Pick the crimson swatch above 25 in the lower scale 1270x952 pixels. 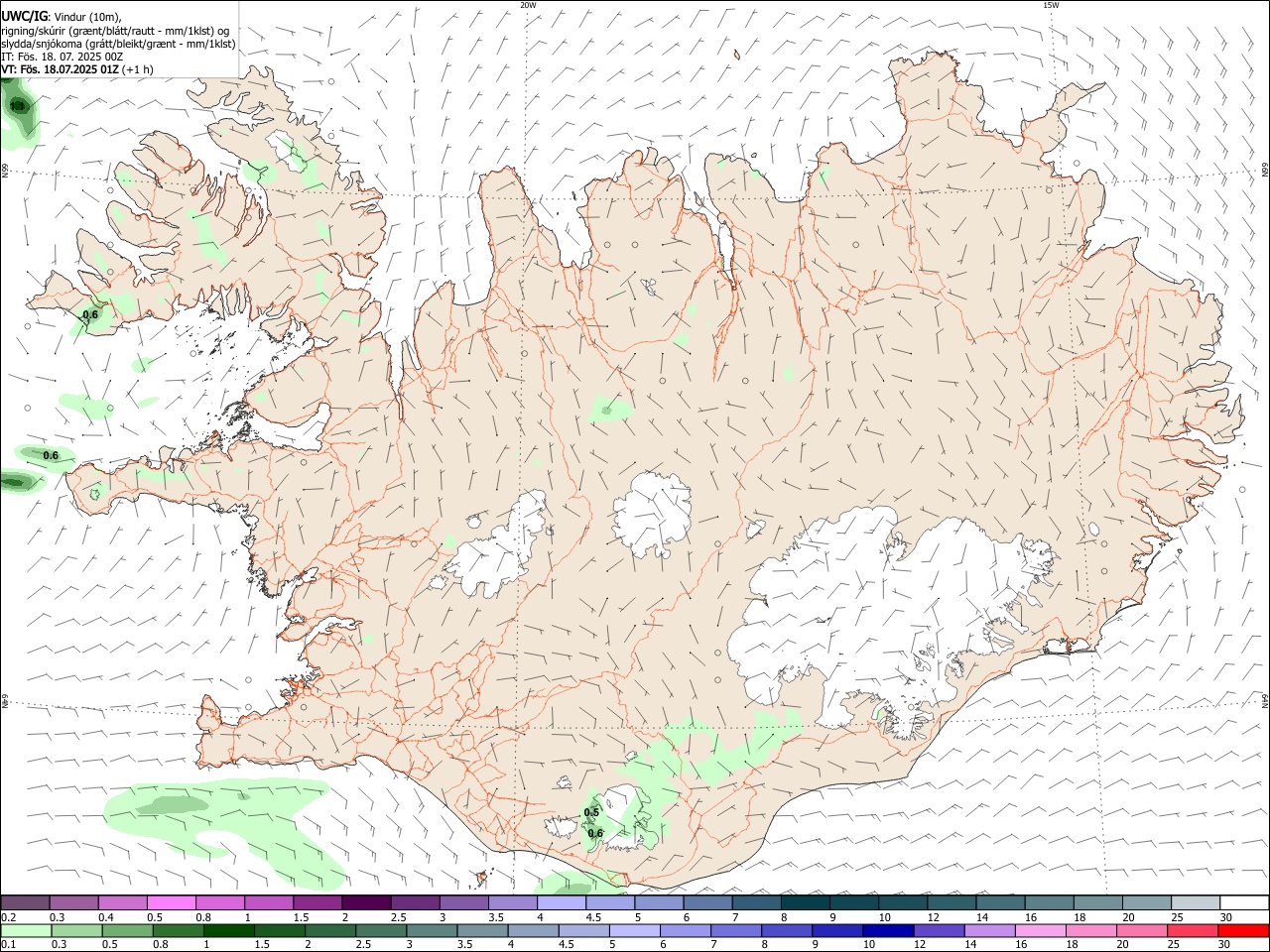click(1192, 931)
